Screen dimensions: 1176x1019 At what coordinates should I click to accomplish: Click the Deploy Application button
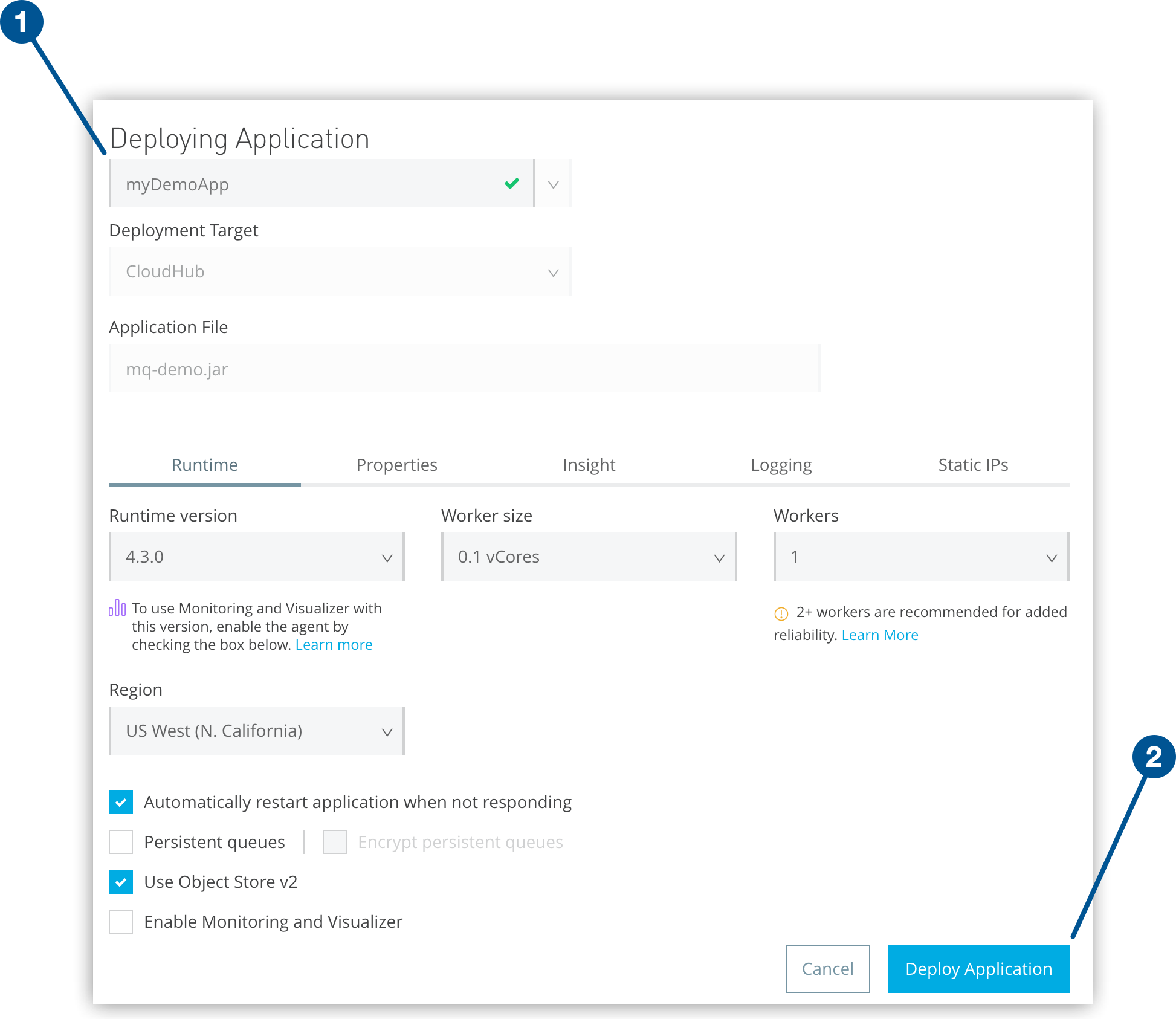pyautogui.click(x=978, y=969)
